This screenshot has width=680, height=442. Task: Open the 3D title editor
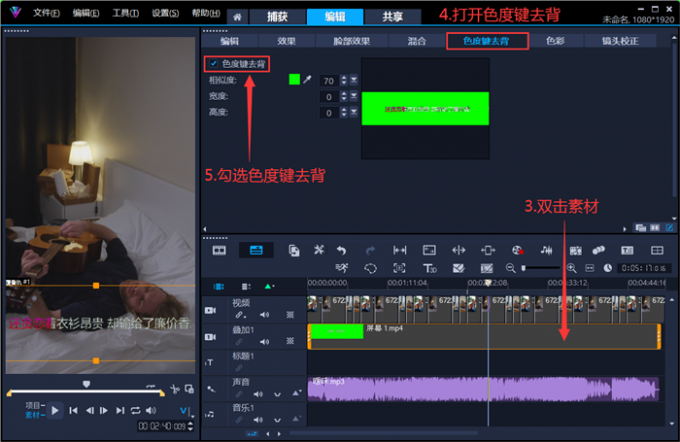click(429, 268)
